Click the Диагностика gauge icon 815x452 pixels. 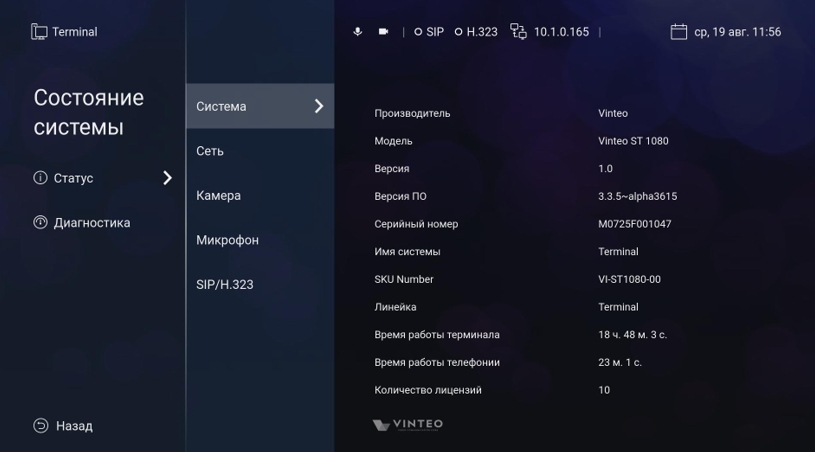tap(40, 222)
